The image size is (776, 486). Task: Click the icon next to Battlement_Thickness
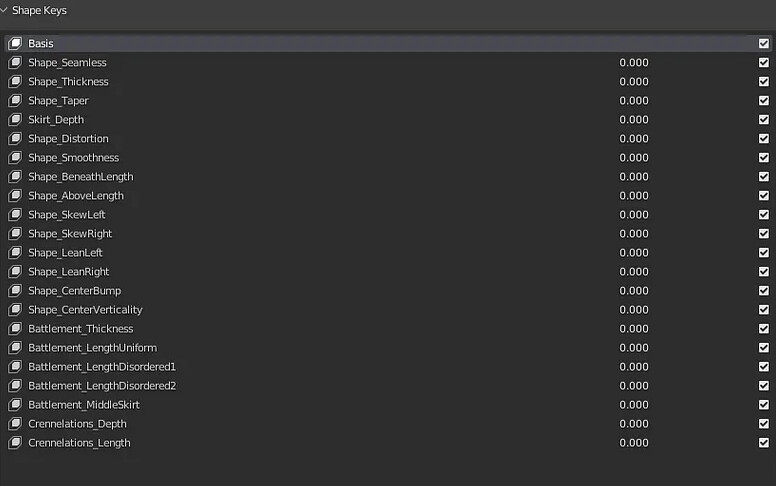pos(15,329)
